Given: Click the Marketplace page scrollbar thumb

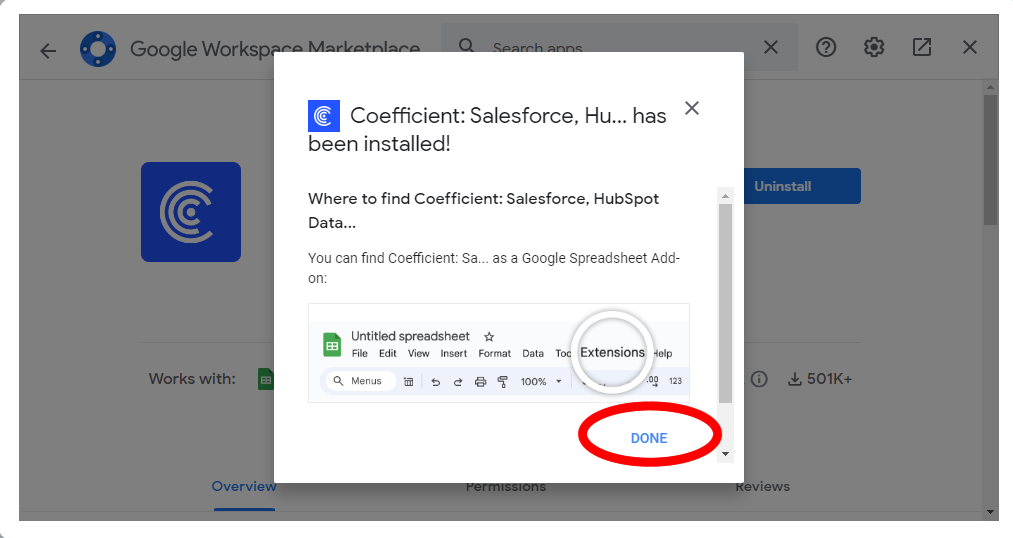Looking at the screenshot, I should [990, 160].
